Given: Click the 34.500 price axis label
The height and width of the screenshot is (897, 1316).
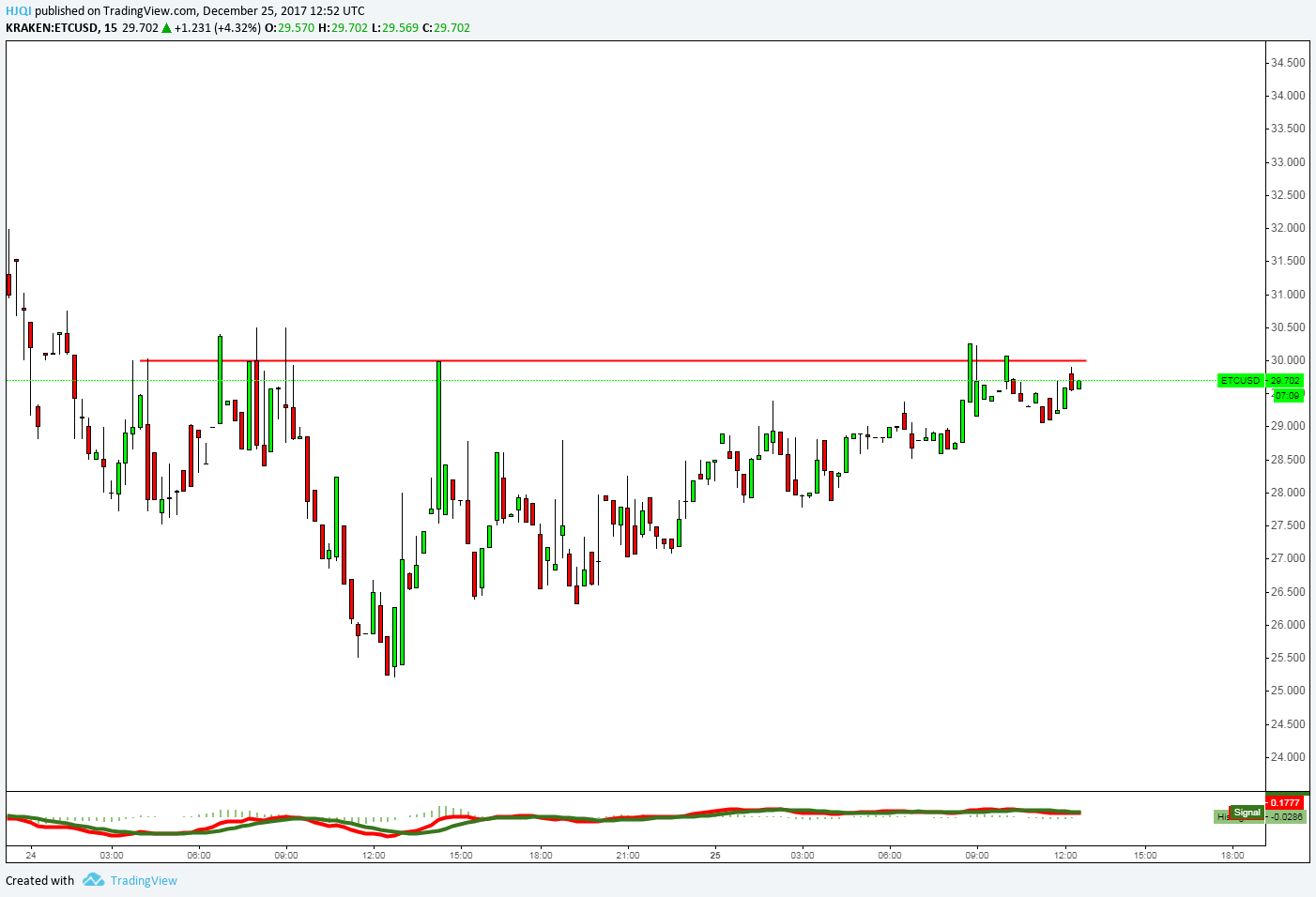Looking at the screenshot, I should click(x=1287, y=63).
